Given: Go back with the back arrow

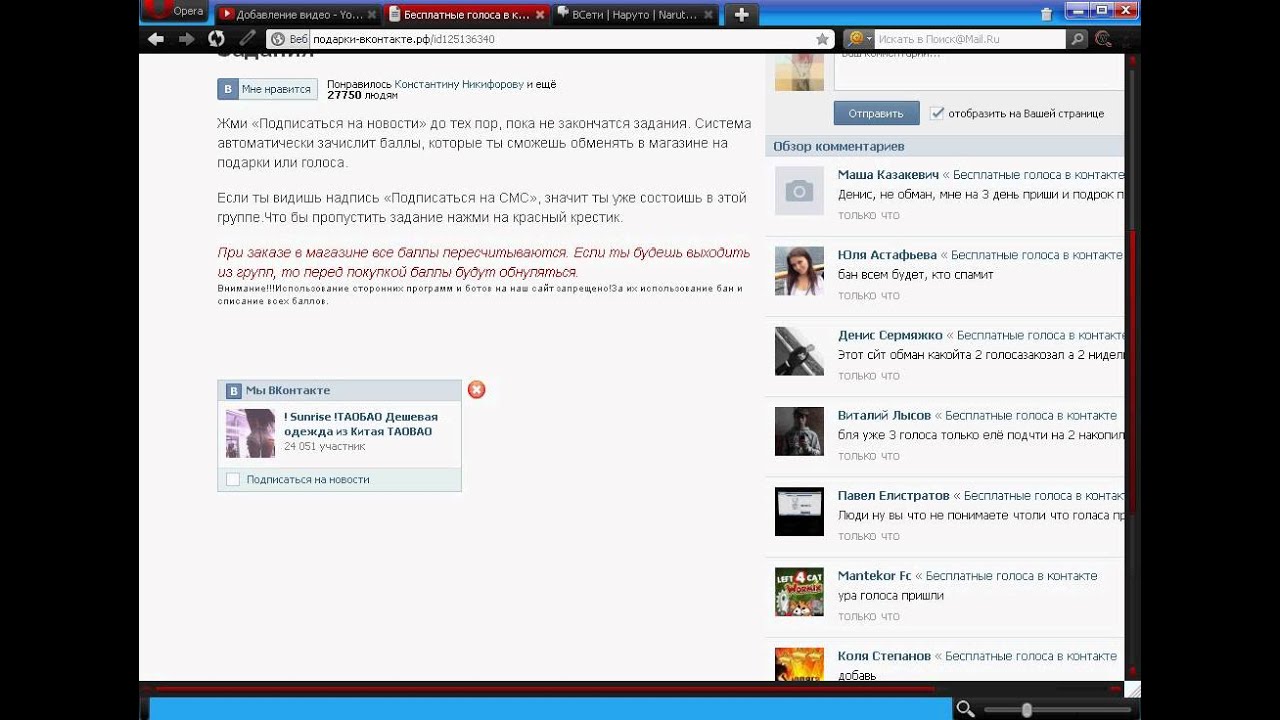Looking at the screenshot, I should point(155,39).
